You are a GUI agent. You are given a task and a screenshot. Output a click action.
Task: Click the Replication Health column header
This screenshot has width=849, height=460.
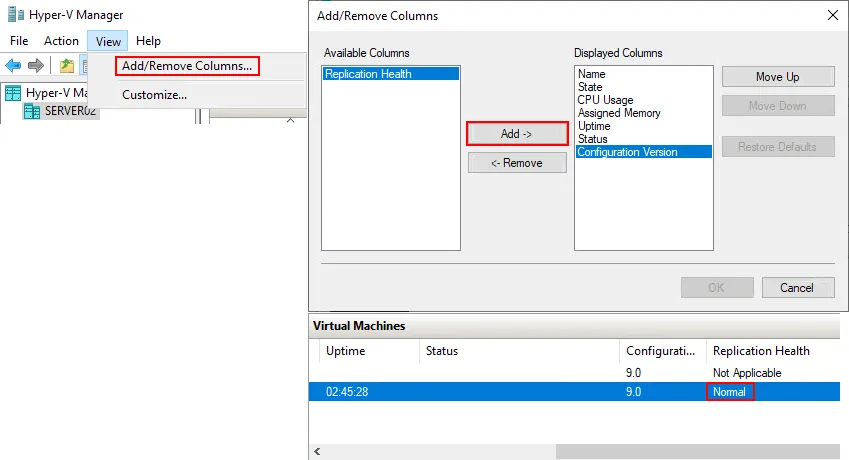[761, 351]
